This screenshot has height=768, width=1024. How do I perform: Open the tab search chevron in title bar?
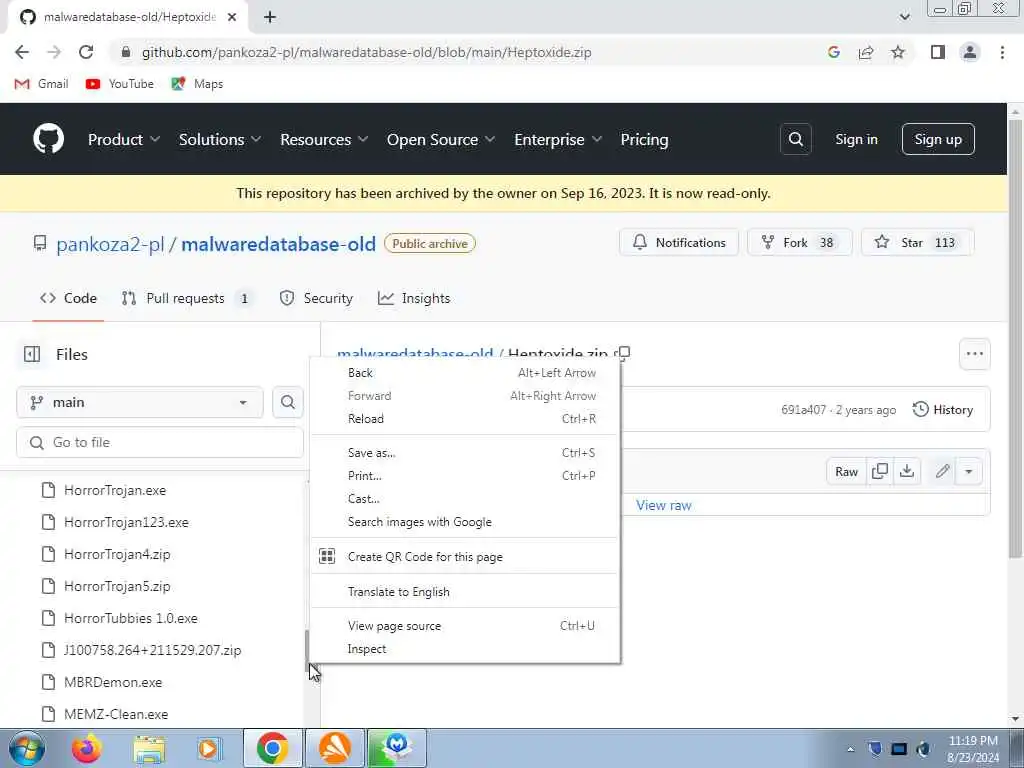(904, 17)
